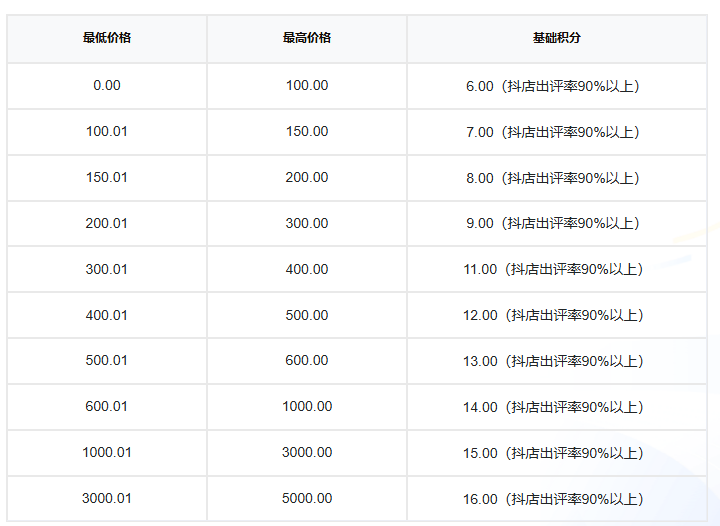Select the 11.00 base points cell
The image size is (720, 526).
[557, 269]
